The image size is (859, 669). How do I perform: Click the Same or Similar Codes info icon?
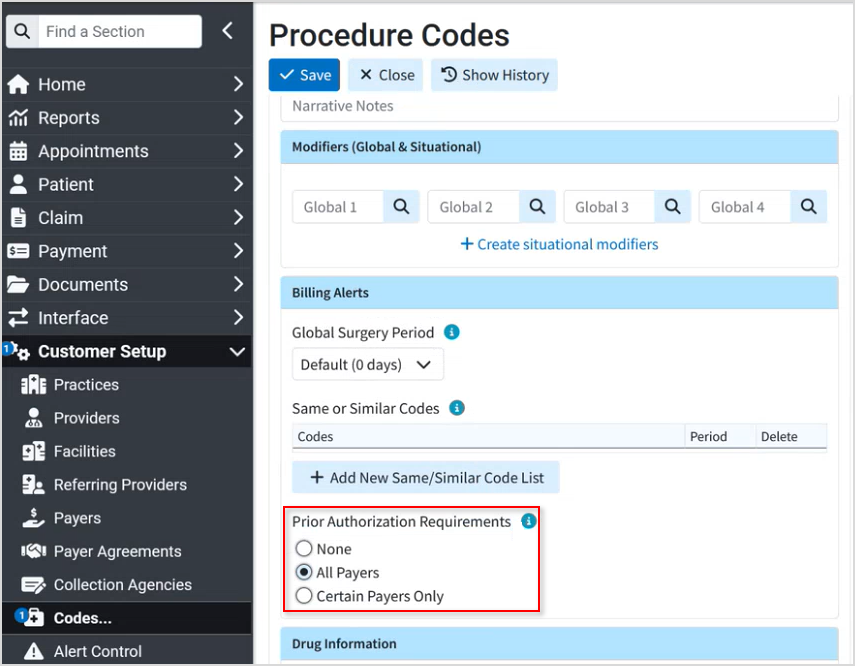point(459,409)
